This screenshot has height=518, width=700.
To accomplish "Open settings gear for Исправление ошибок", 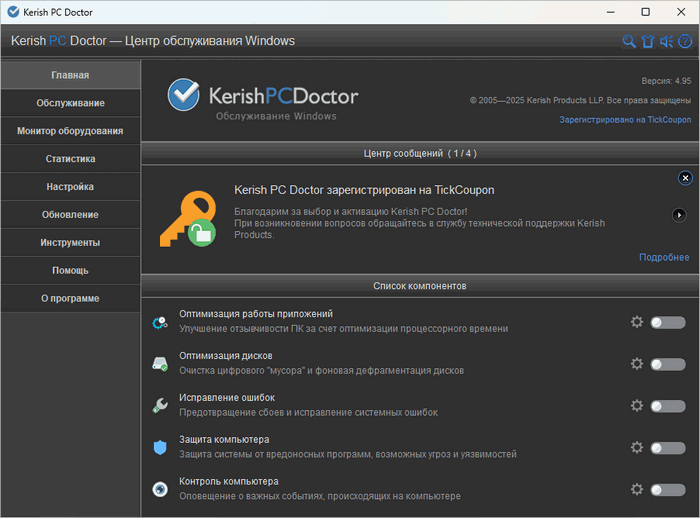I will point(637,405).
